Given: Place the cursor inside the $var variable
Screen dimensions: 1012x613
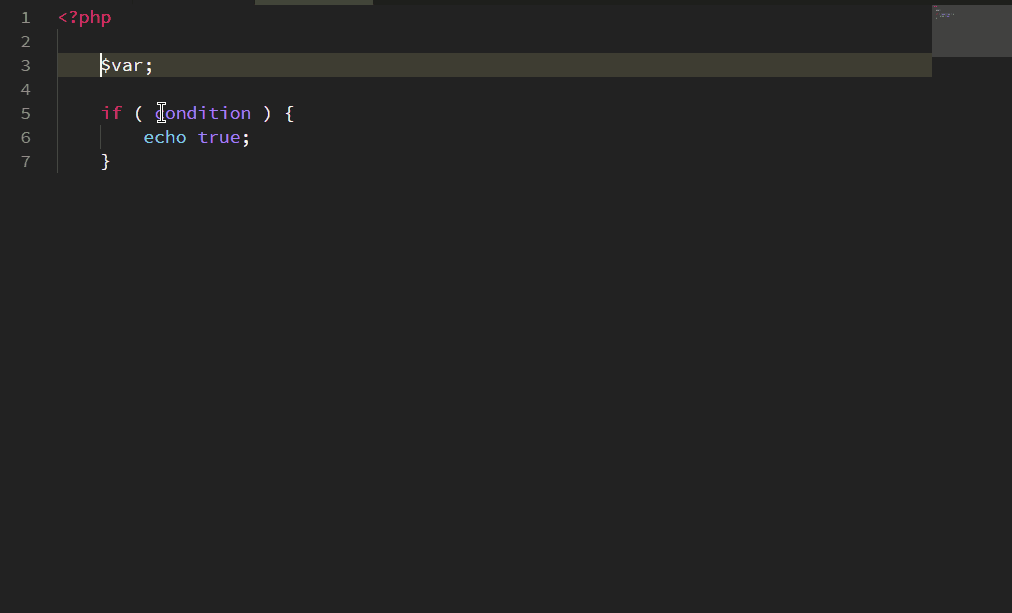Looking at the screenshot, I should click(x=120, y=65).
